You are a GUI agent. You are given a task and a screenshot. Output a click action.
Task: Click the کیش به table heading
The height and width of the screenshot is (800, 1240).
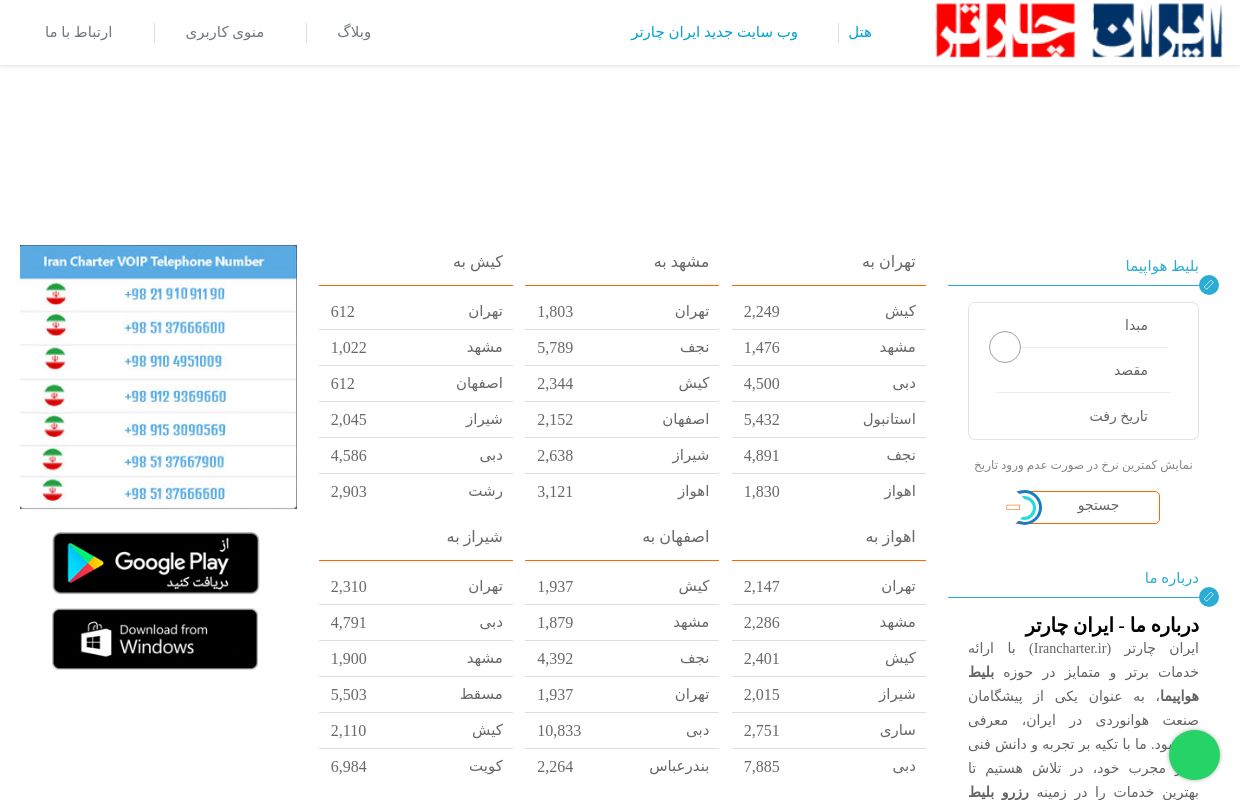478,262
